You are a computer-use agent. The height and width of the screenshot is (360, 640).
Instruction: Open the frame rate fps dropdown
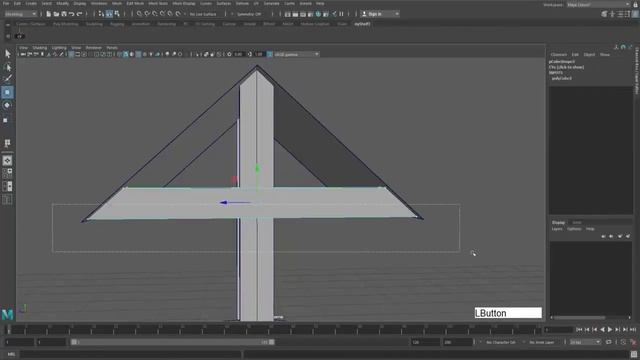click(585, 342)
